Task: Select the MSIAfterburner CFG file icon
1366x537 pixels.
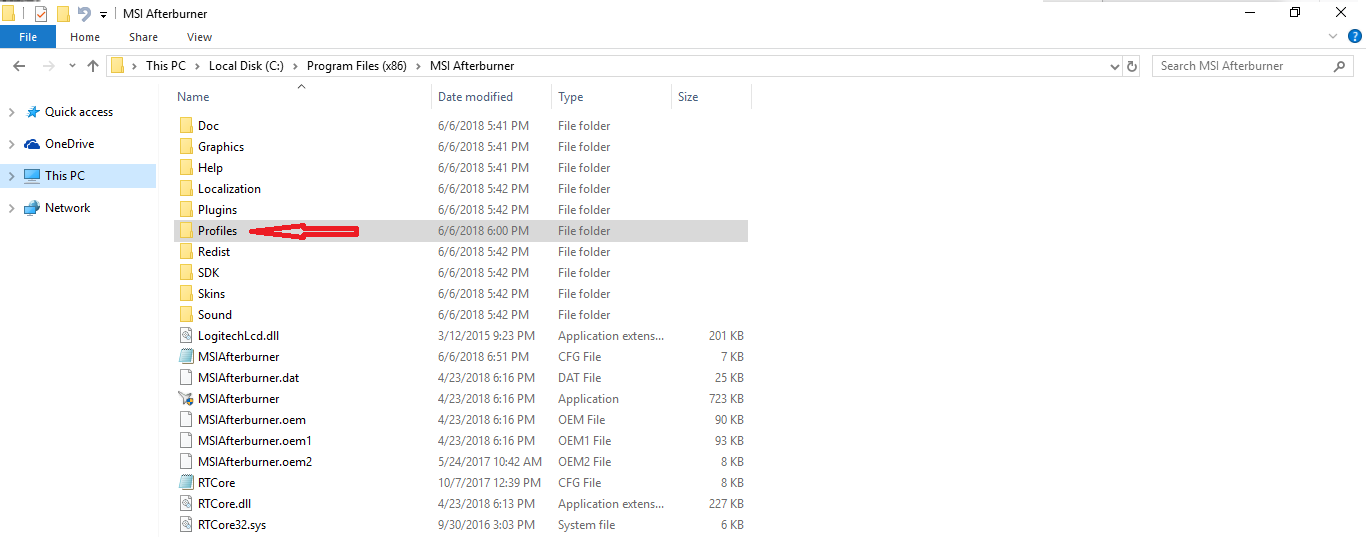Action: (186, 357)
